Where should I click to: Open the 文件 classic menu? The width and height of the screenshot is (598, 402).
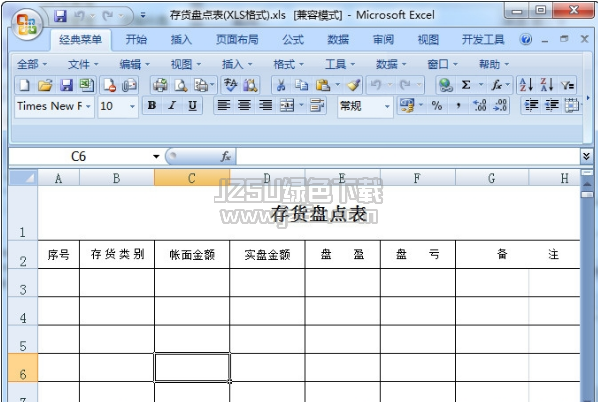click(x=83, y=64)
